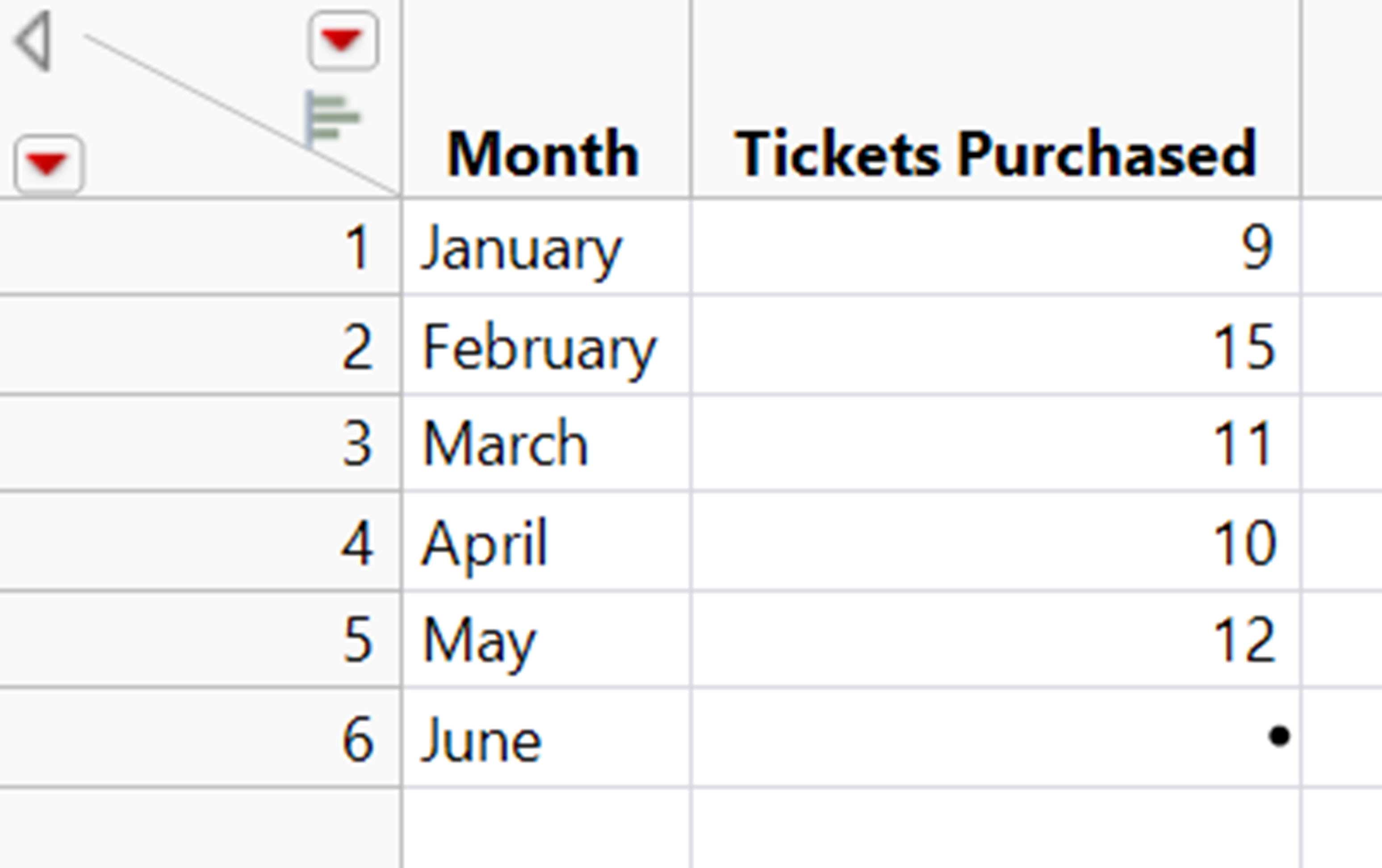Select row number 3
Screen dimensions: 1382x868
click(x=200, y=443)
